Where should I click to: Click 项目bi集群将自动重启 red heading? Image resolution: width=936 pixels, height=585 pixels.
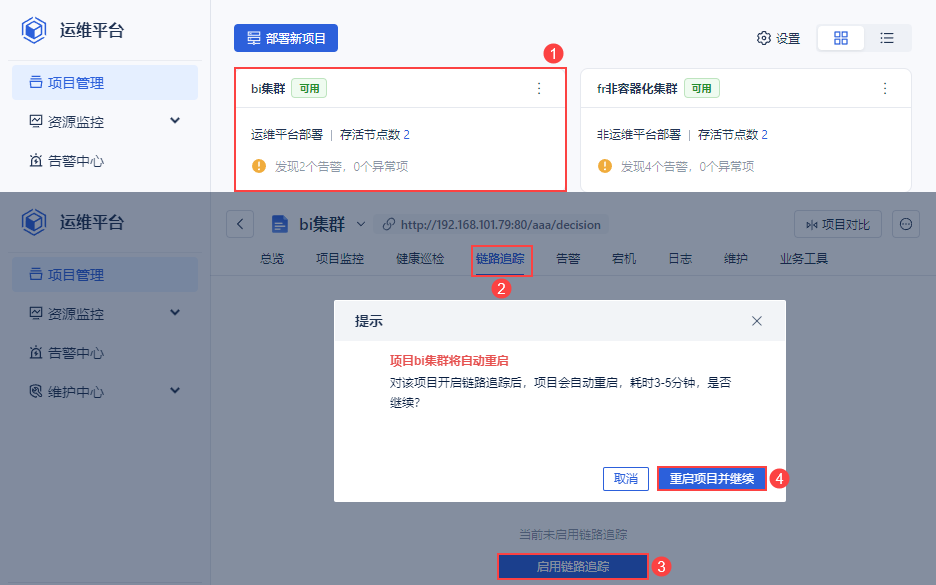tap(449, 361)
